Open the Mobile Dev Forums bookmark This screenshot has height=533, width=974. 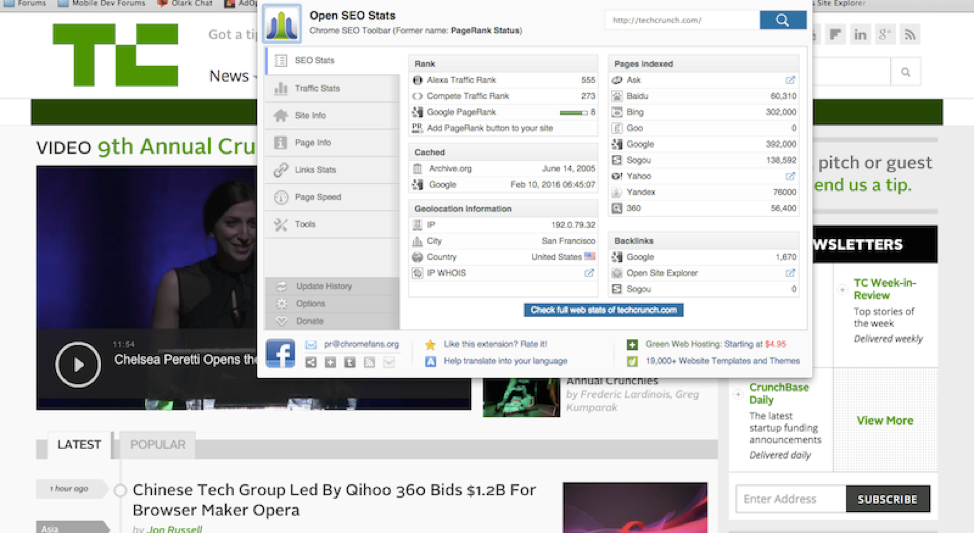point(101,3)
